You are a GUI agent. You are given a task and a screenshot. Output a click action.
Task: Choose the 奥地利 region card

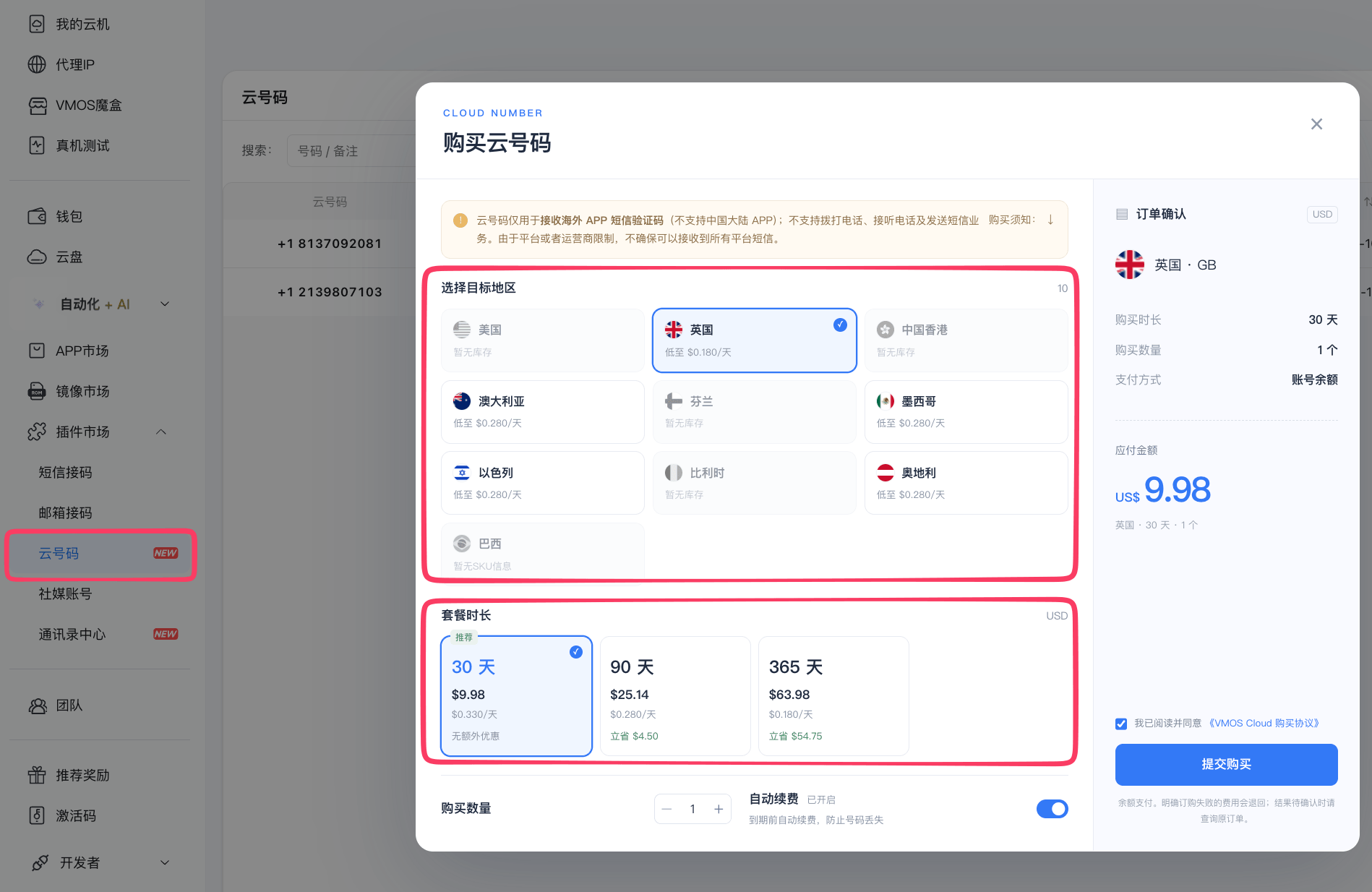click(966, 483)
